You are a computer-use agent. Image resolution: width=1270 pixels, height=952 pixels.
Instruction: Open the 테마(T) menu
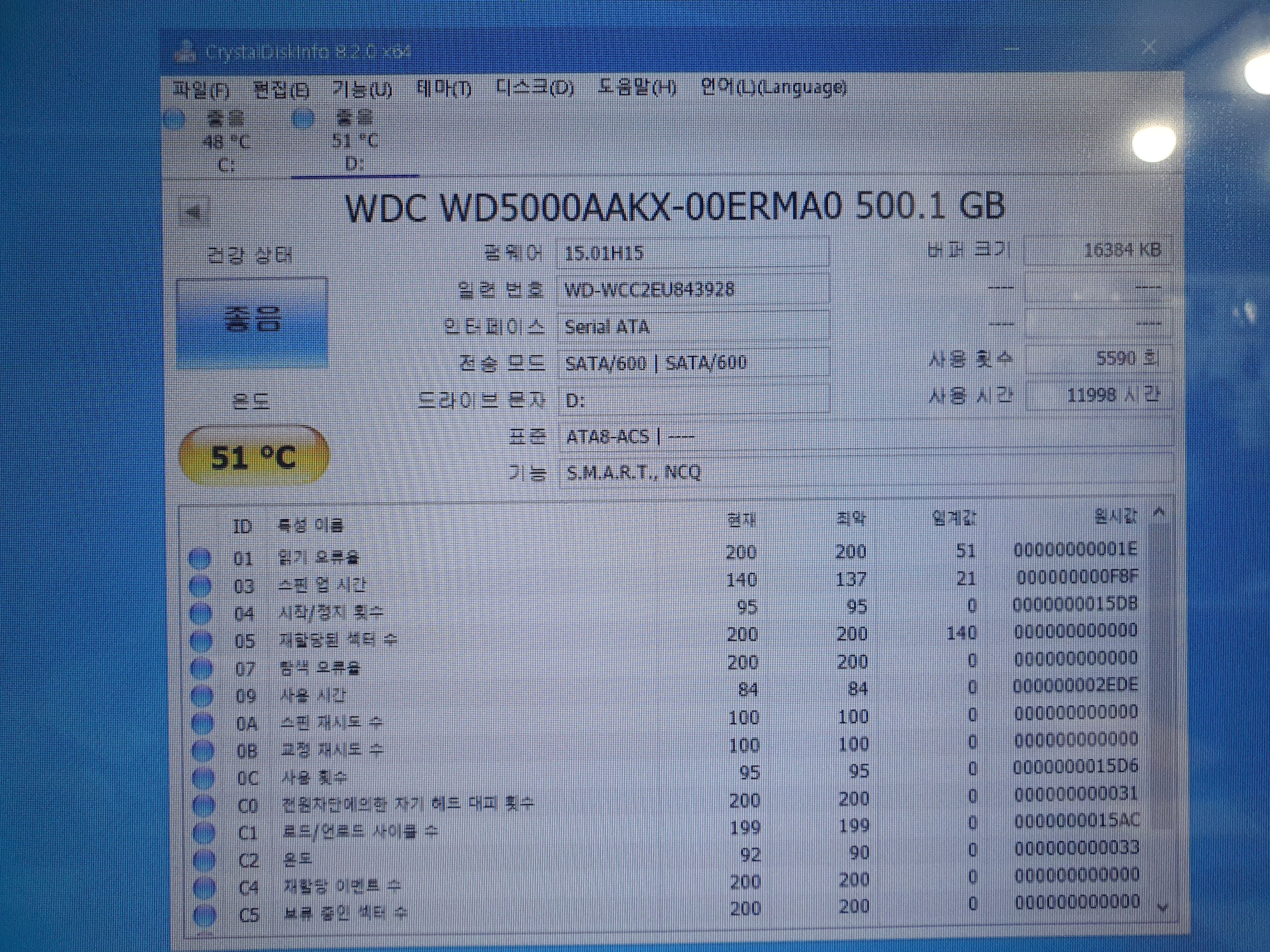pyautogui.click(x=444, y=89)
